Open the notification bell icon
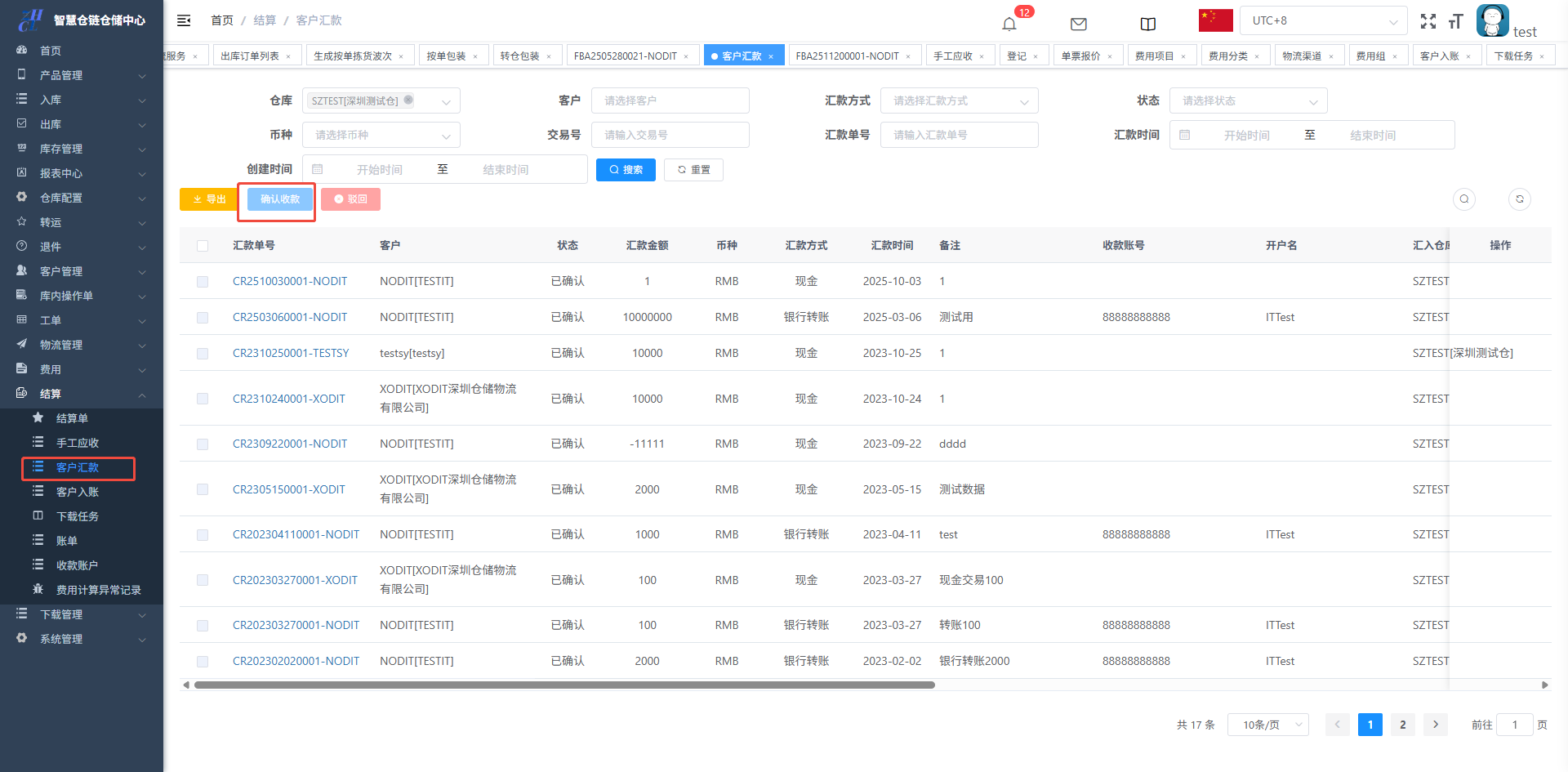Image resolution: width=1568 pixels, height=772 pixels. (x=1009, y=24)
